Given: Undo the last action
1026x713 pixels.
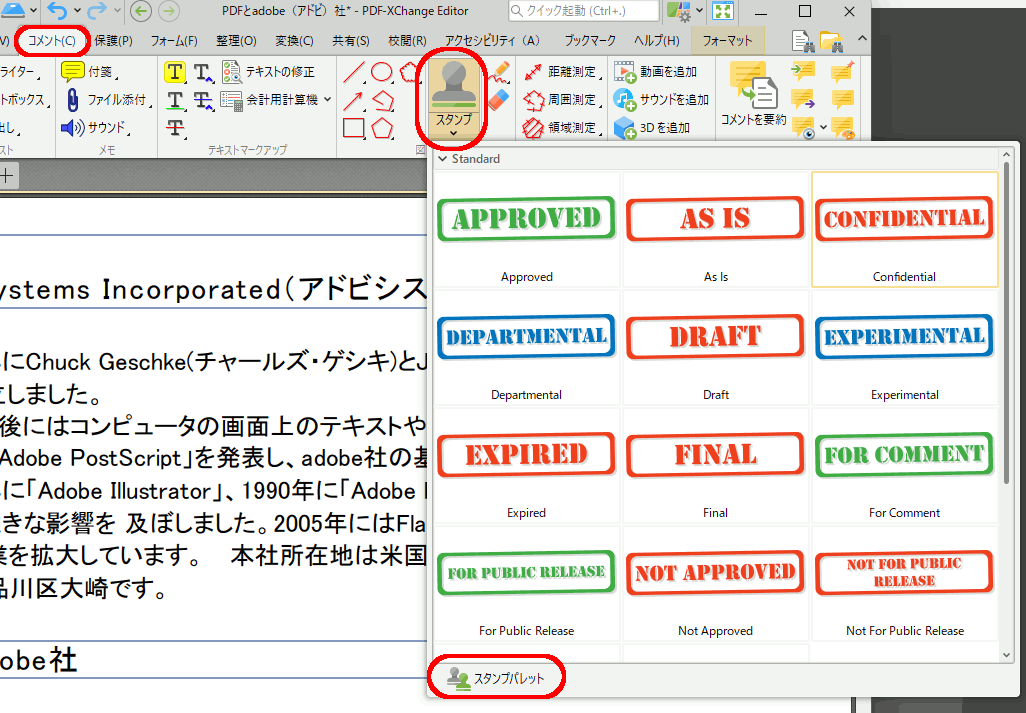Looking at the screenshot, I should coord(57,10).
